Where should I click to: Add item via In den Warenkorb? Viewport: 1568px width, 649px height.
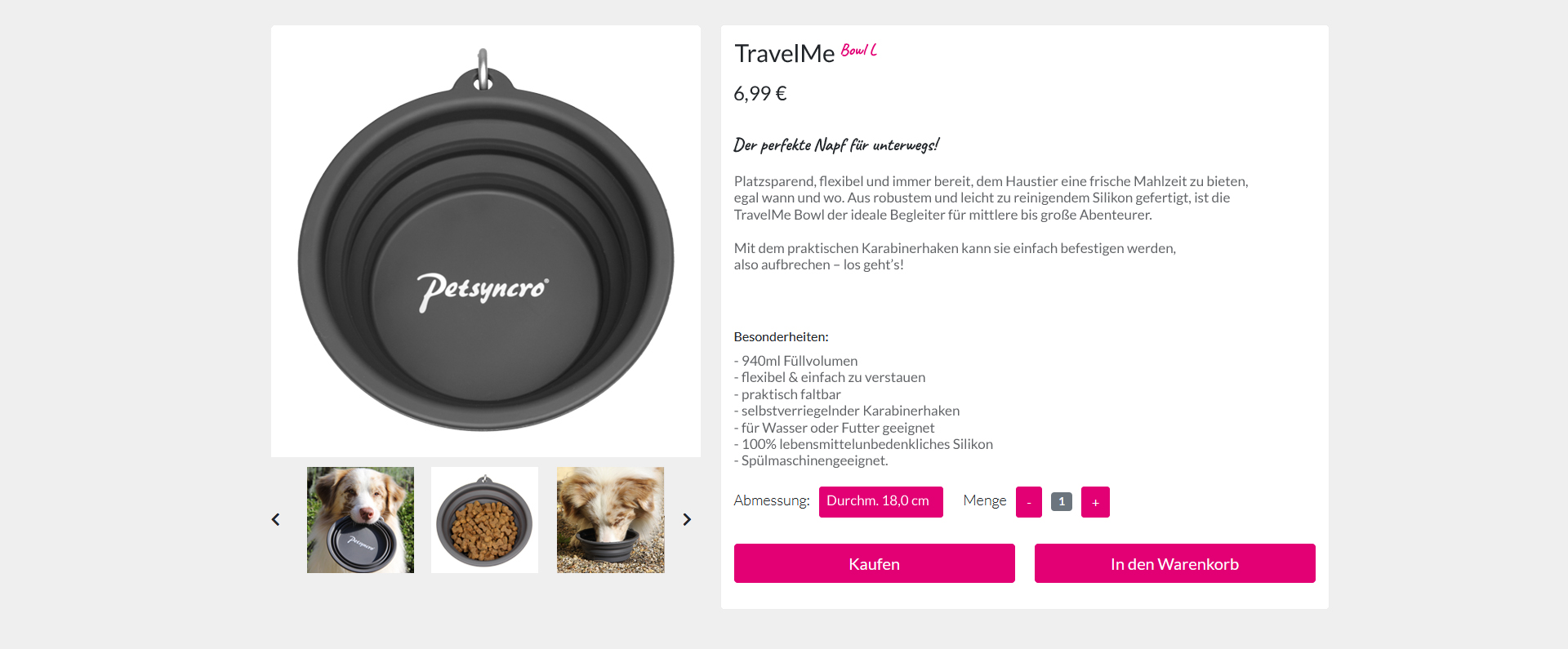point(1174,563)
